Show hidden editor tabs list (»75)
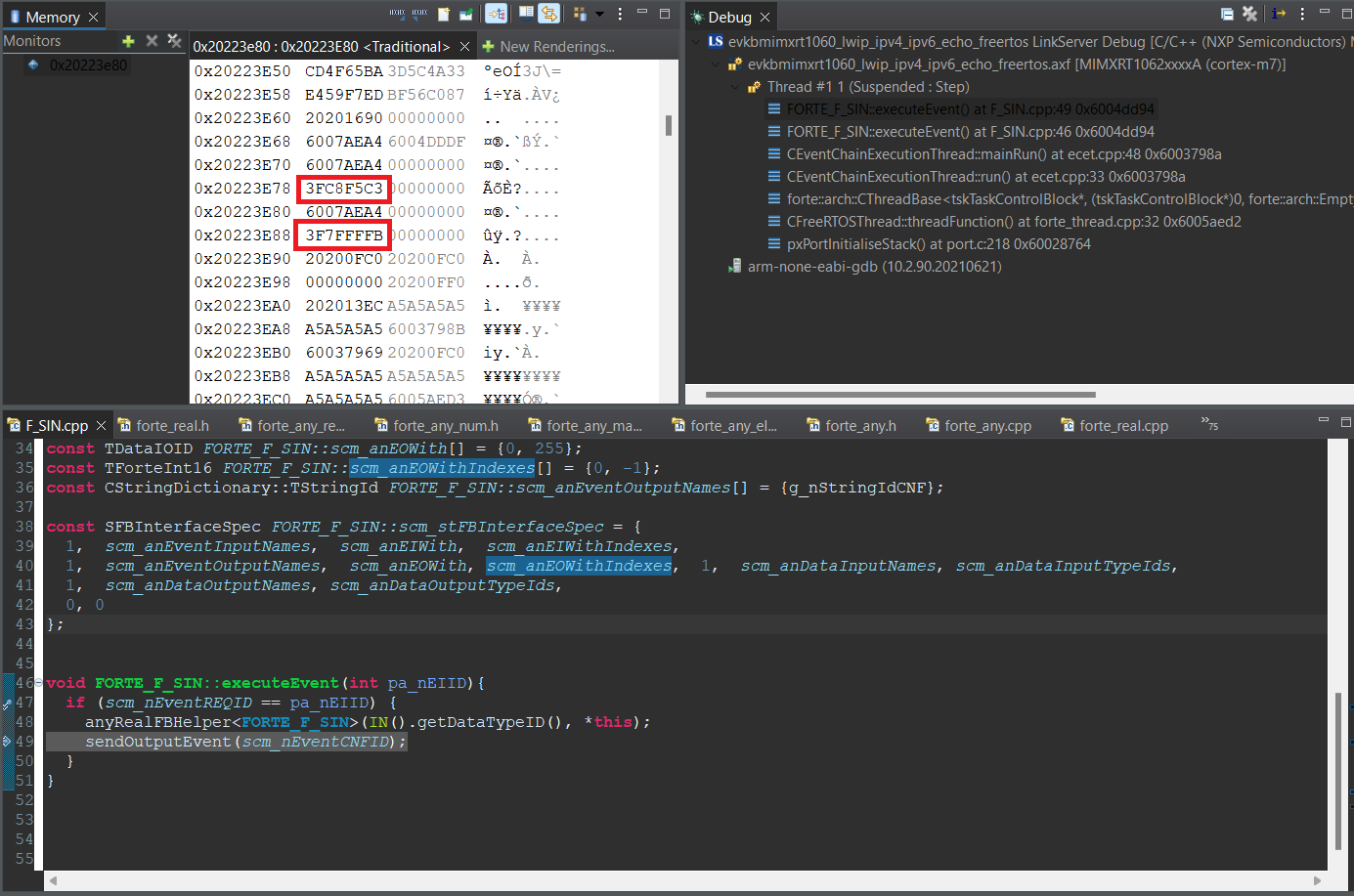The height and width of the screenshot is (896, 1354). 1209,423
